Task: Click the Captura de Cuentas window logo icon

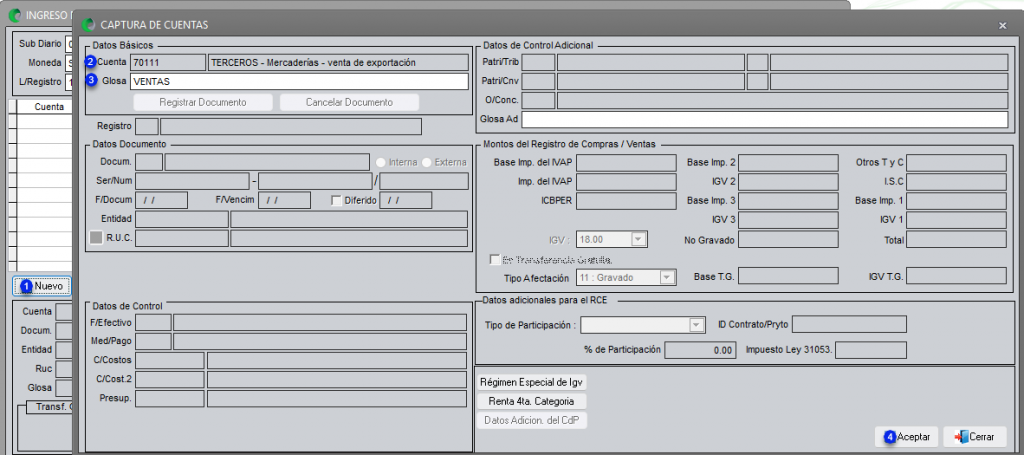Action: [88, 25]
